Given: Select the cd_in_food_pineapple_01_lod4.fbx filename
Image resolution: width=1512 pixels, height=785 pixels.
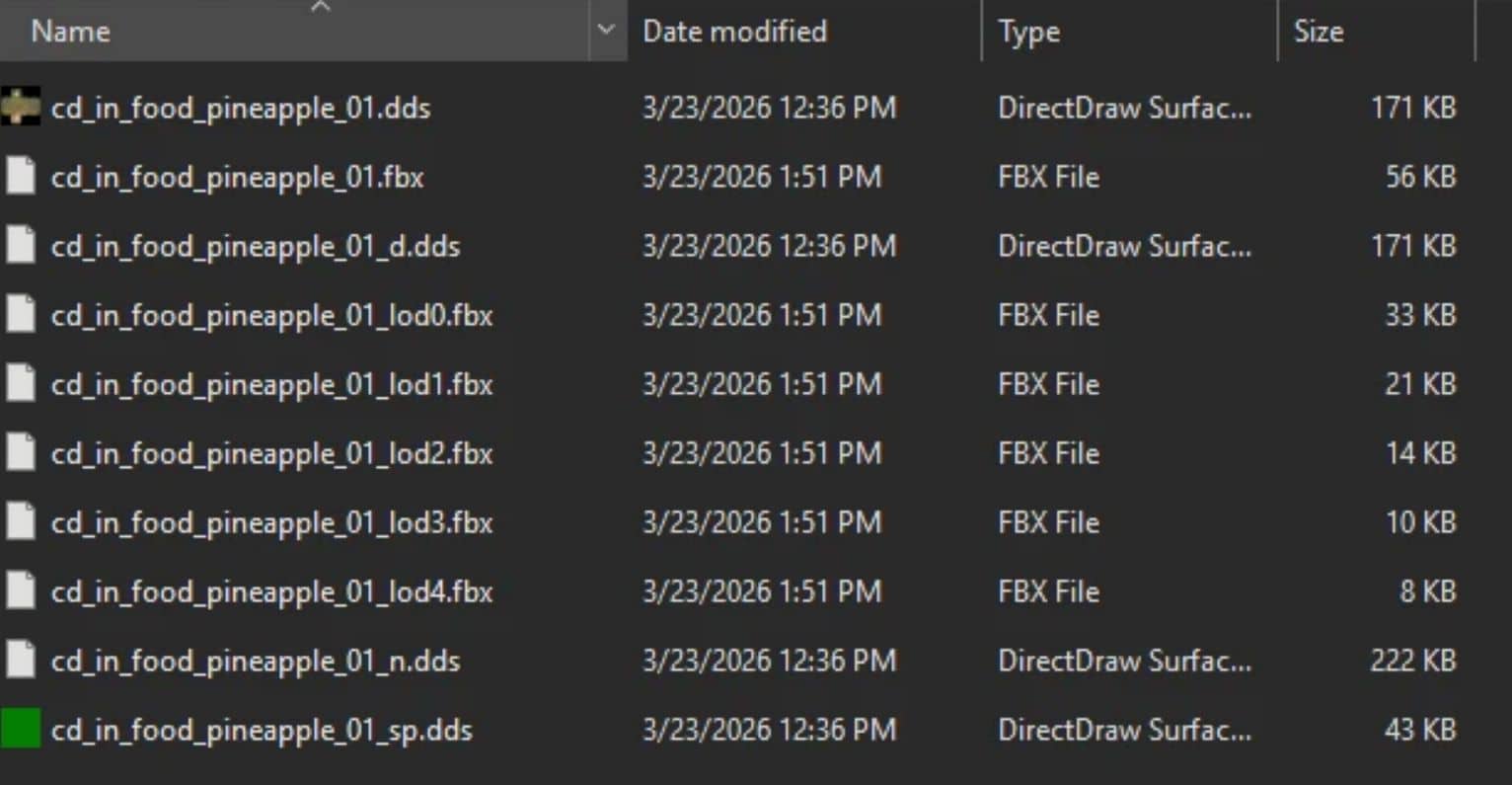Looking at the screenshot, I should click(271, 591).
